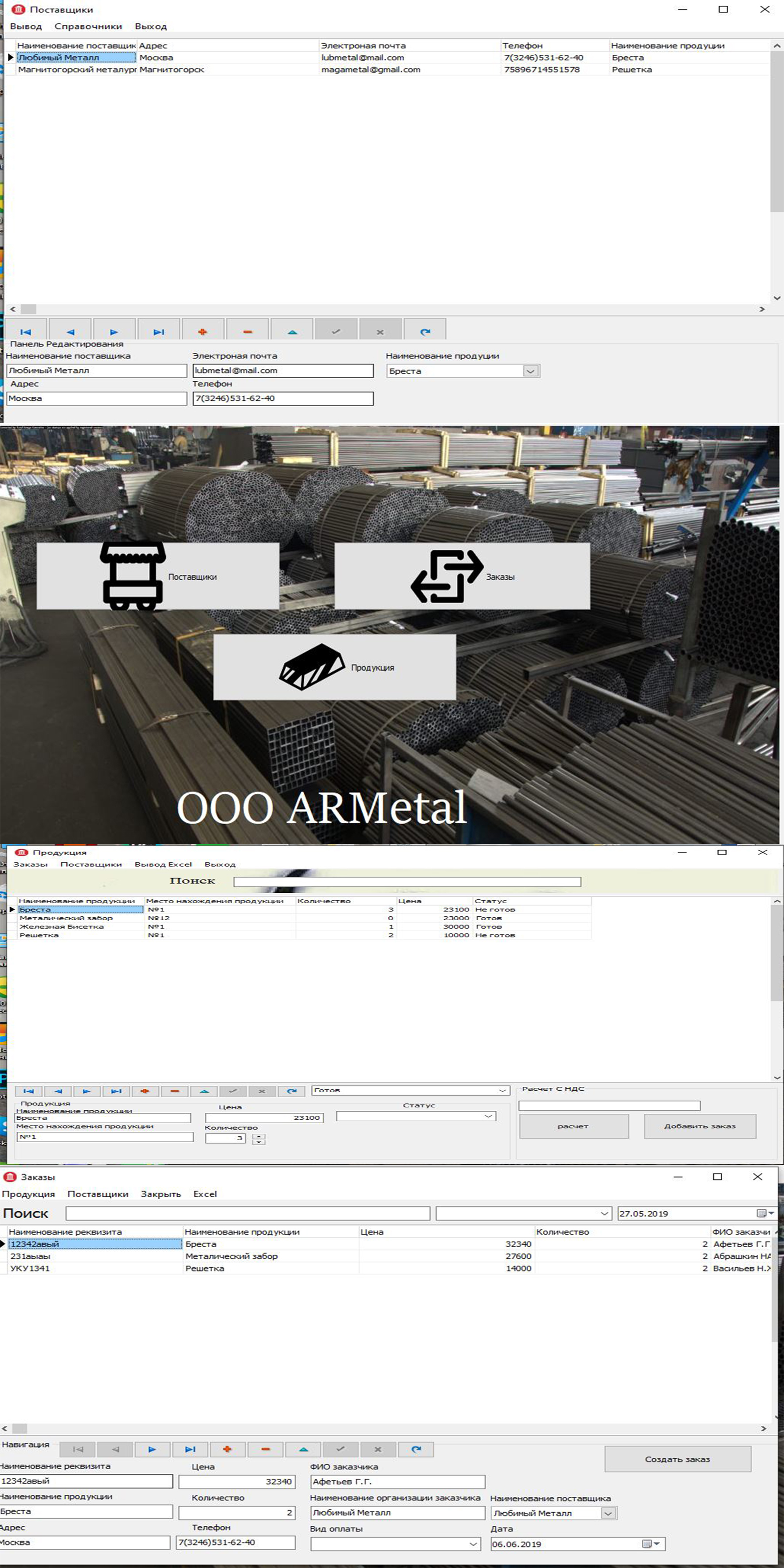Click the расчет button in Продукция window
The image size is (784, 1568).
[x=573, y=1126]
